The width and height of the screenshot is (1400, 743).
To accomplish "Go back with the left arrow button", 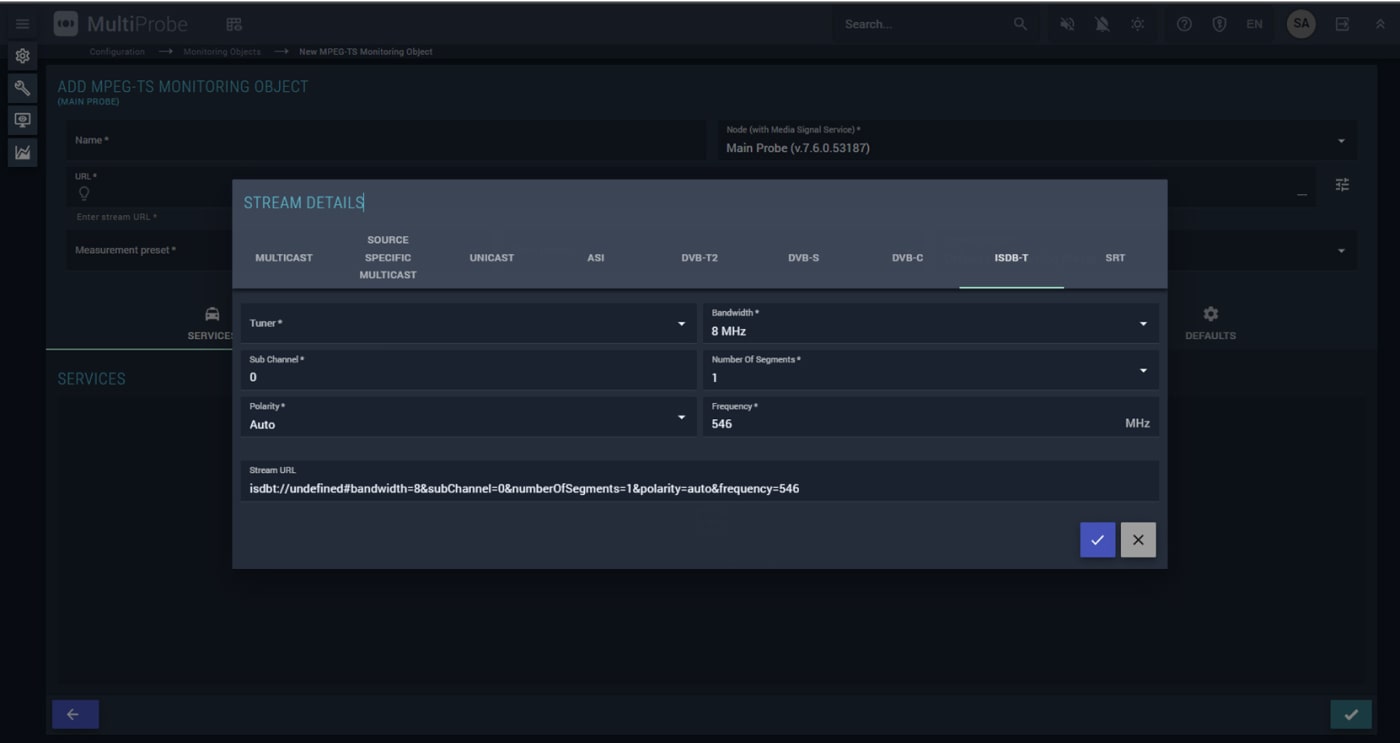I will coord(75,714).
